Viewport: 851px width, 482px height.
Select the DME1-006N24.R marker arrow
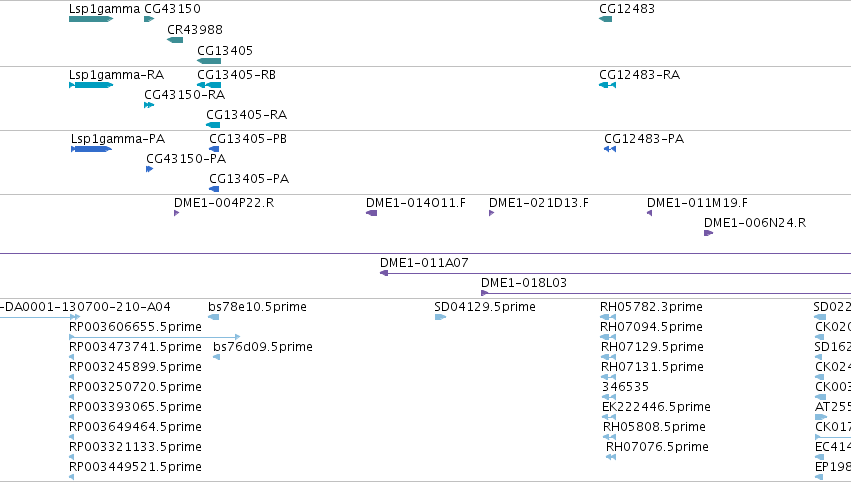coord(708,233)
